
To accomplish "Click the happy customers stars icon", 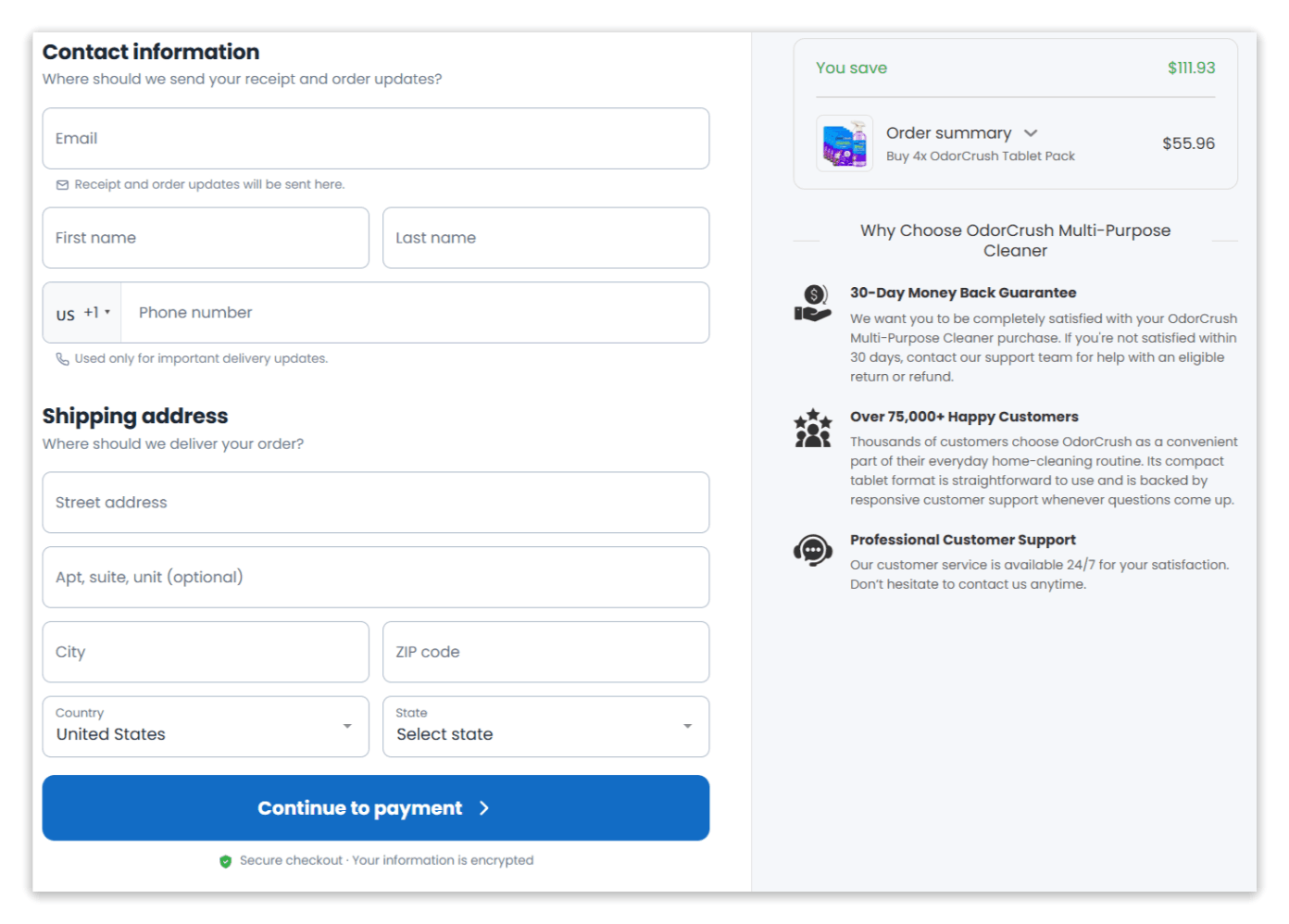I will point(812,428).
